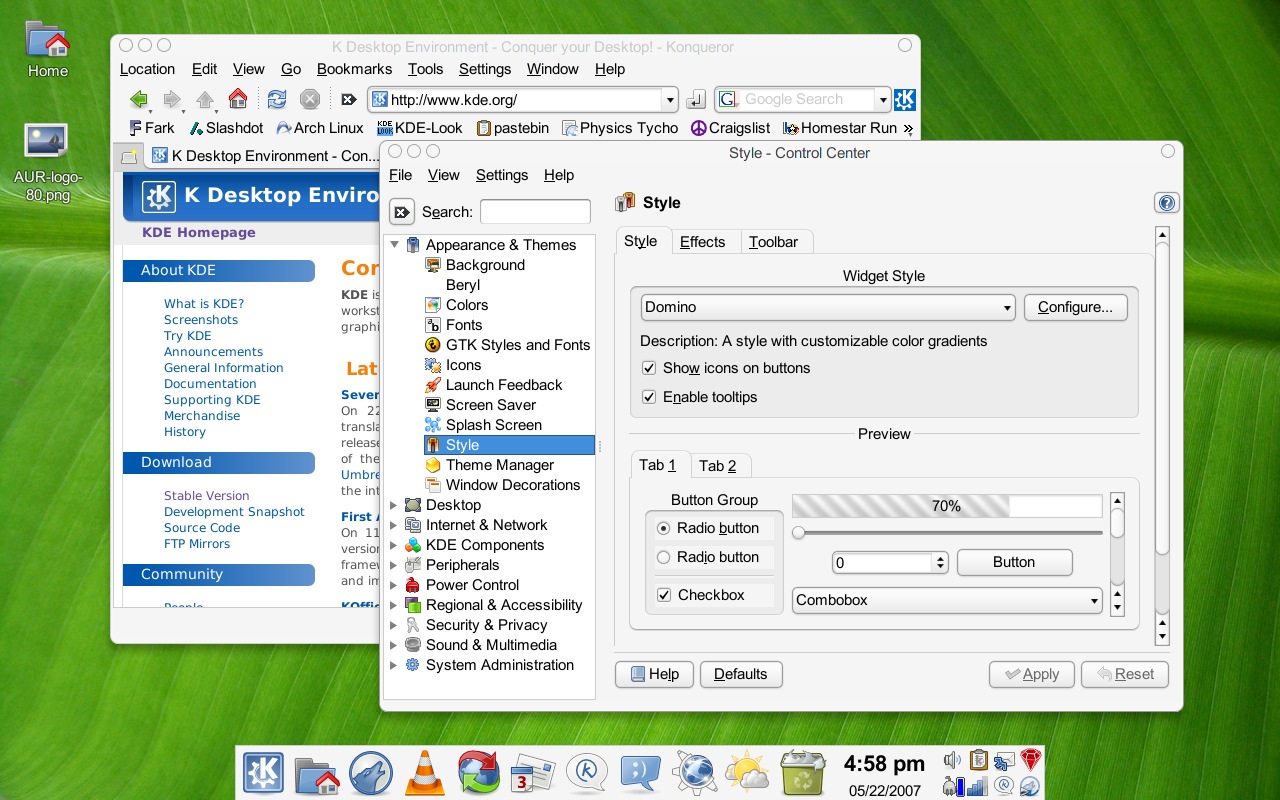
Task: Select Theme Manager in the tree
Action: tap(489, 465)
